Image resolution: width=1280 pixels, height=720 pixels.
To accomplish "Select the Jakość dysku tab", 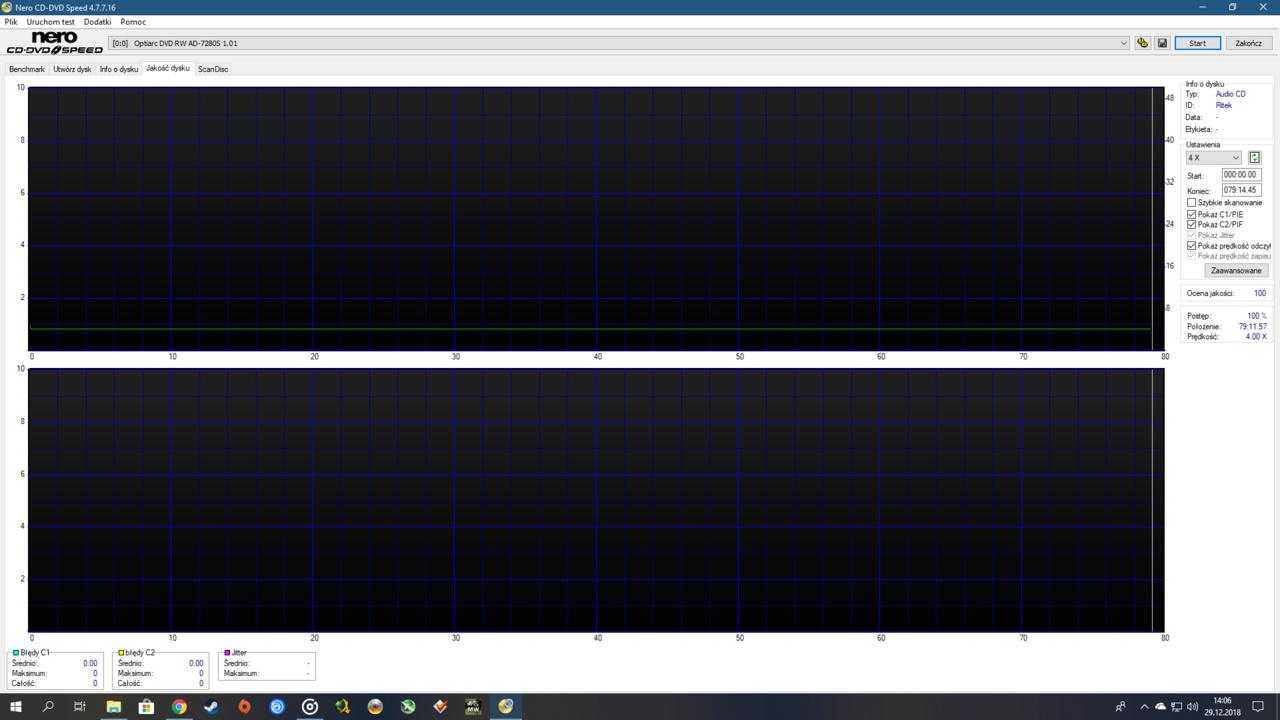I will tap(167, 68).
